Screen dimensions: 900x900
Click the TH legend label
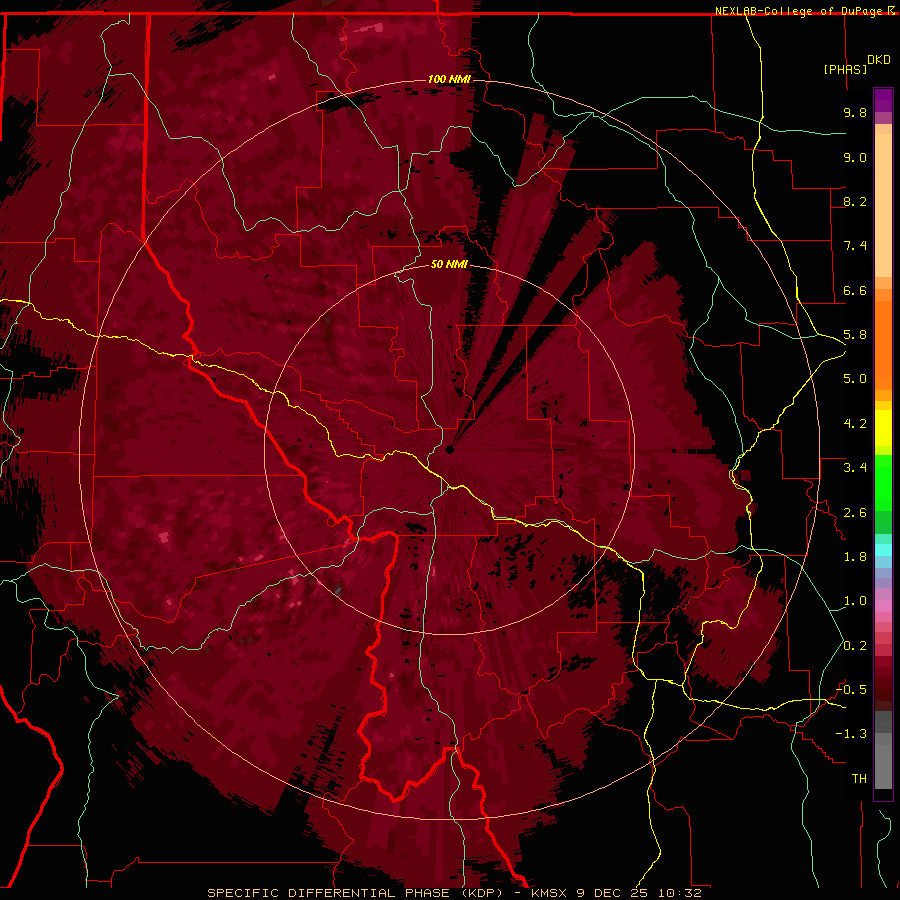point(859,779)
